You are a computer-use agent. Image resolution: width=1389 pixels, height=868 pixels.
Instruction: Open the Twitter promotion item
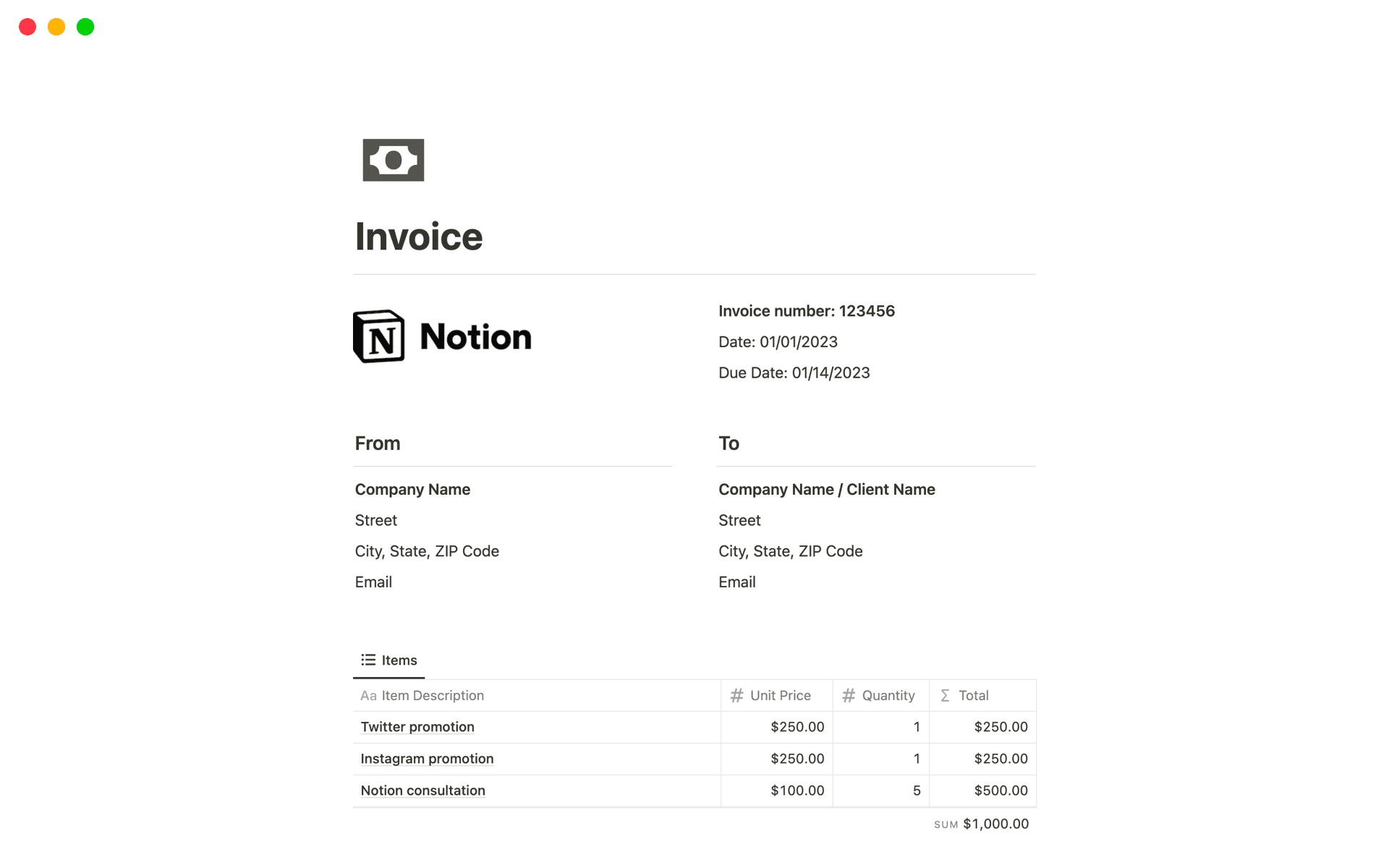[417, 727]
